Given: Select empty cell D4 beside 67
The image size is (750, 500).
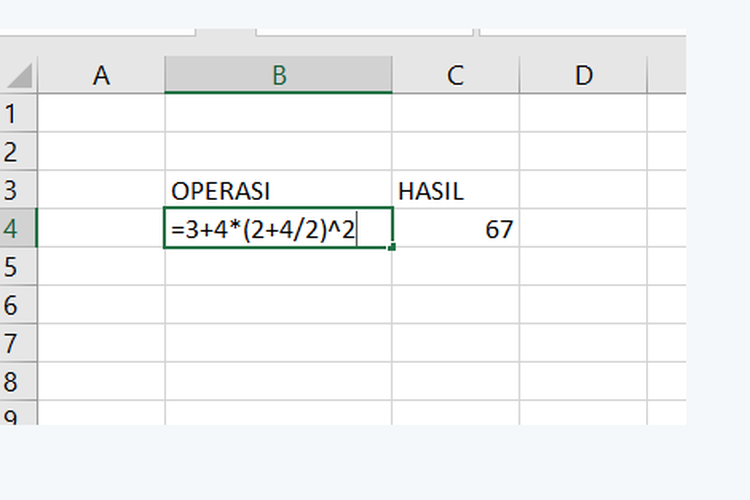Looking at the screenshot, I should click(583, 229).
